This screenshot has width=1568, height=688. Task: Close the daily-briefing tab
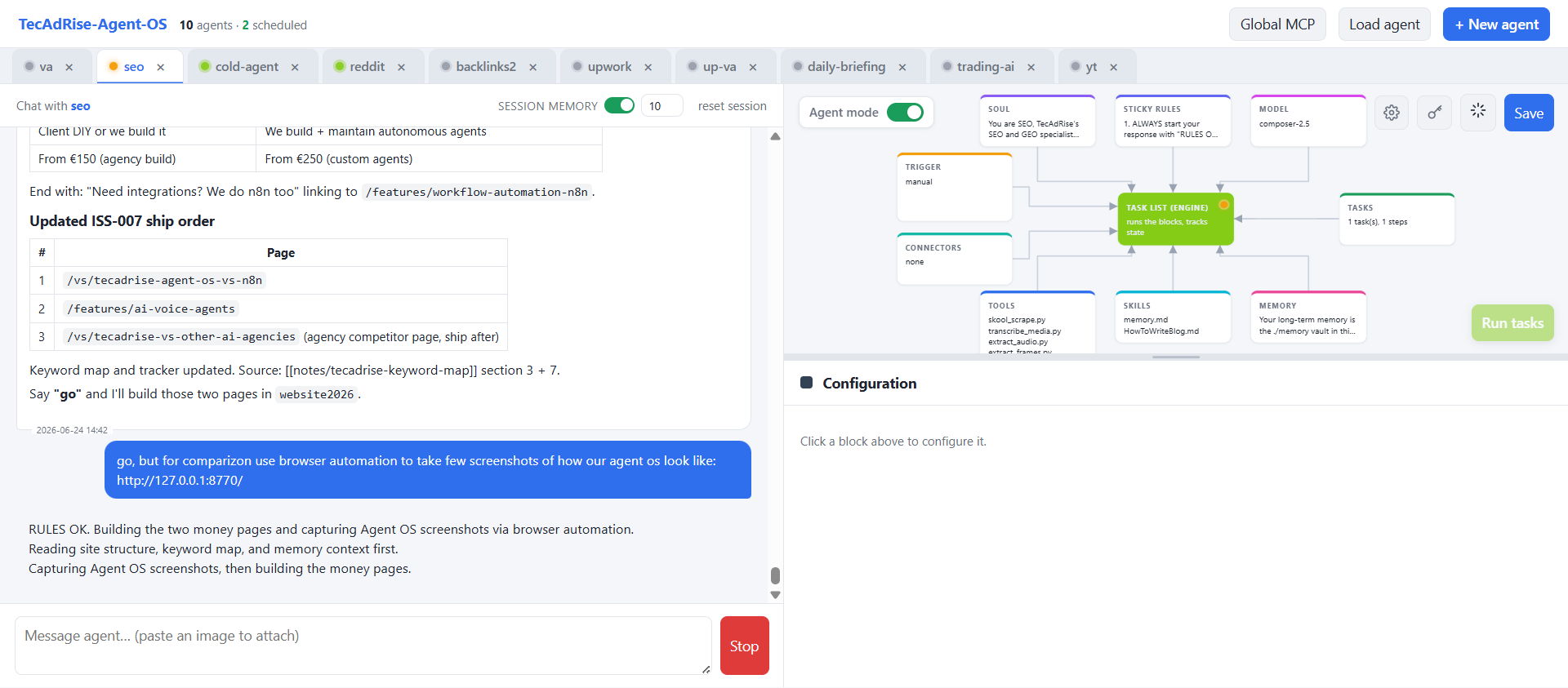(x=902, y=67)
